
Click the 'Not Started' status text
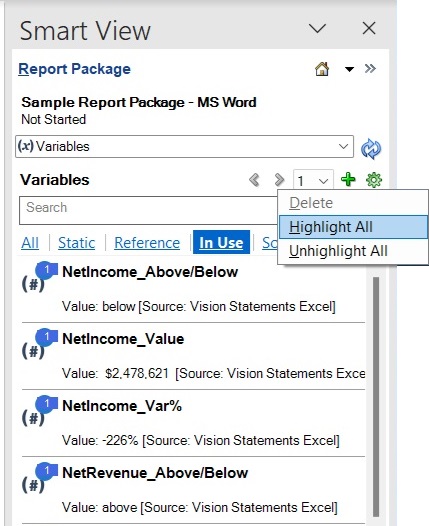pos(54,119)
